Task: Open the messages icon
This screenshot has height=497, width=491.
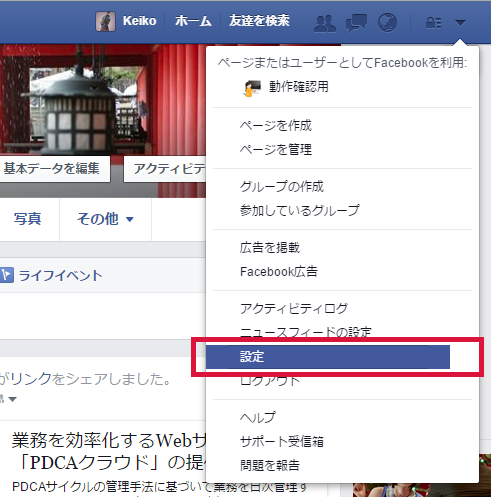Action: coord(356,23)
